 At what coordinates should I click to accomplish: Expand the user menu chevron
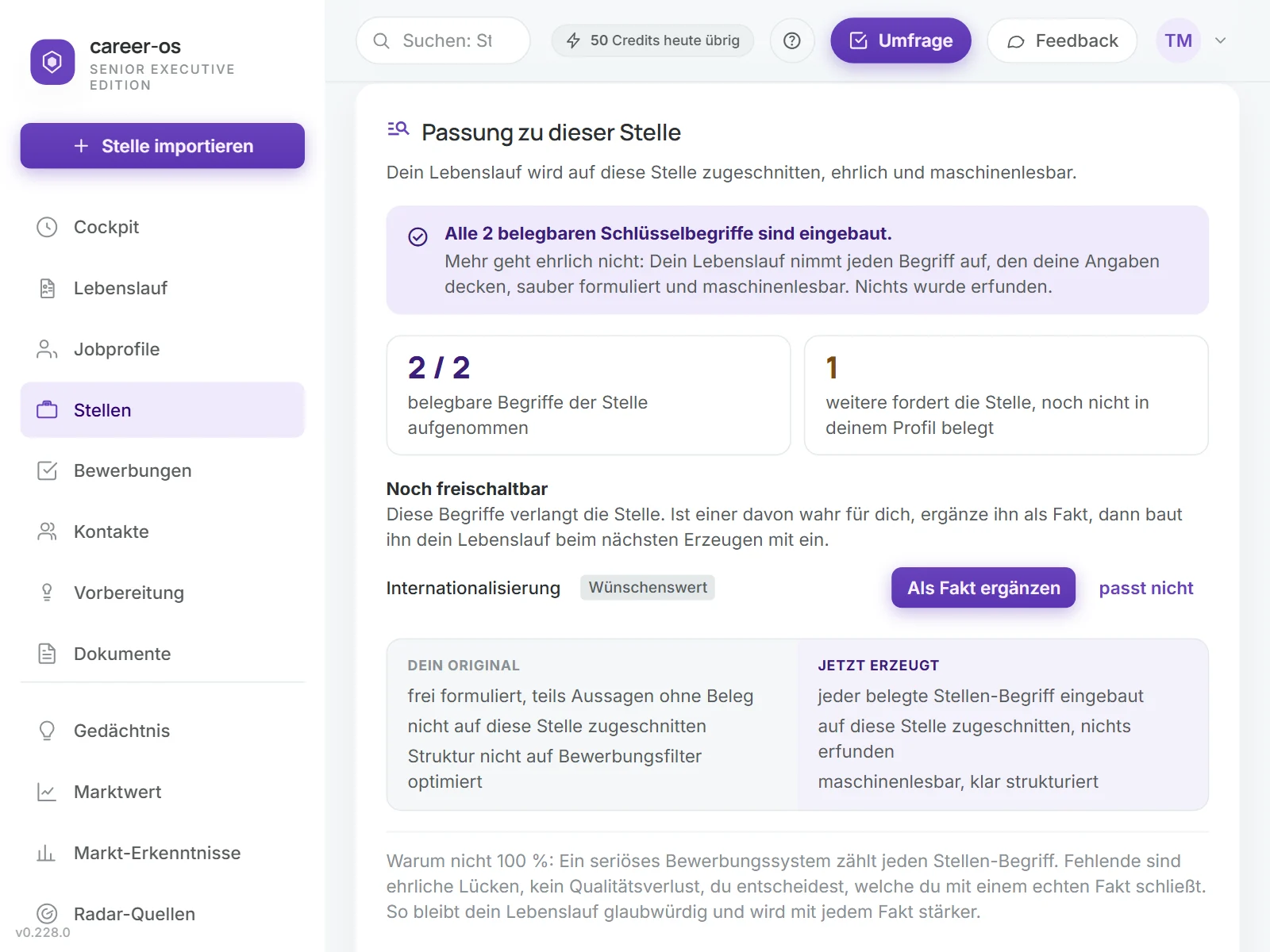pos(1221,40)
